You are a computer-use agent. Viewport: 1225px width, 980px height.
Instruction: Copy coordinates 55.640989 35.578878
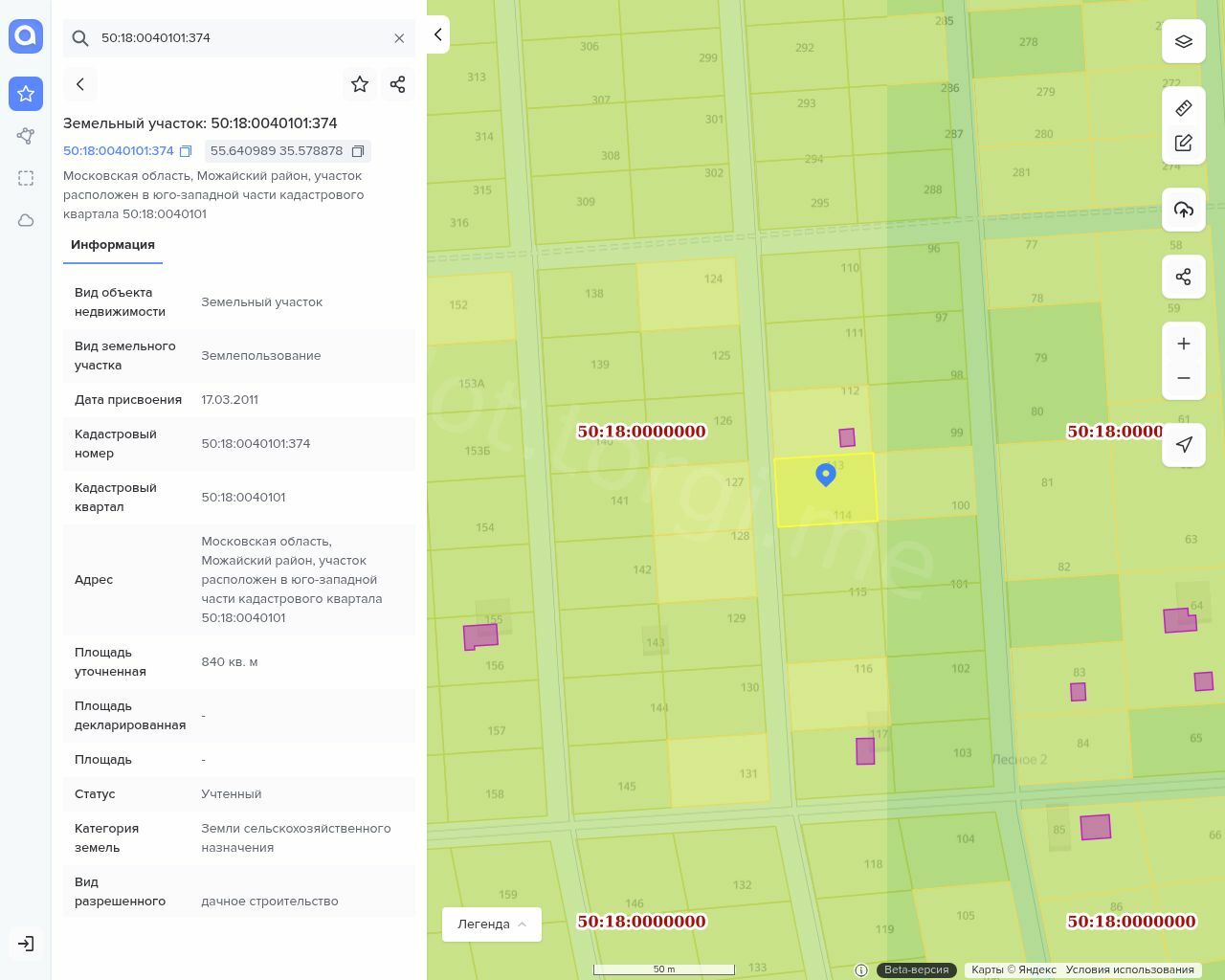point(358,151)
